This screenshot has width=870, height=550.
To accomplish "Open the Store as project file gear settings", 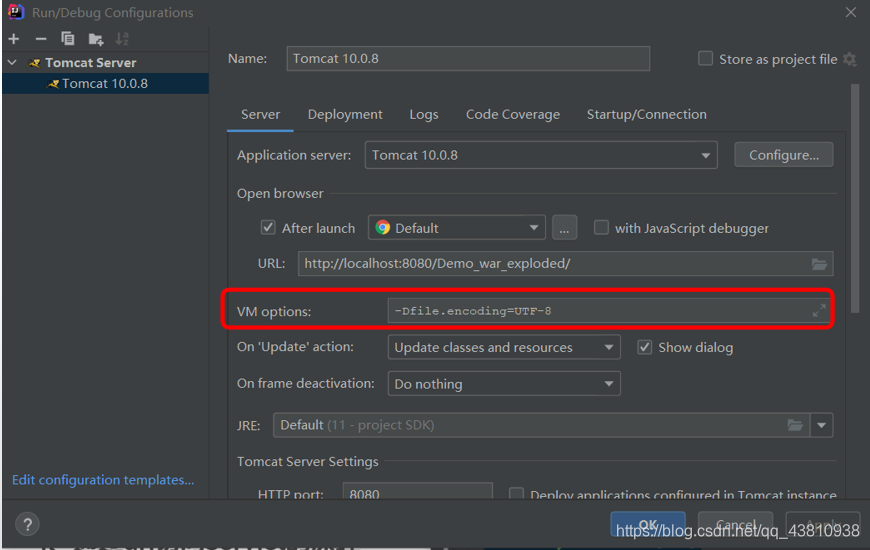I will [849, 59].
